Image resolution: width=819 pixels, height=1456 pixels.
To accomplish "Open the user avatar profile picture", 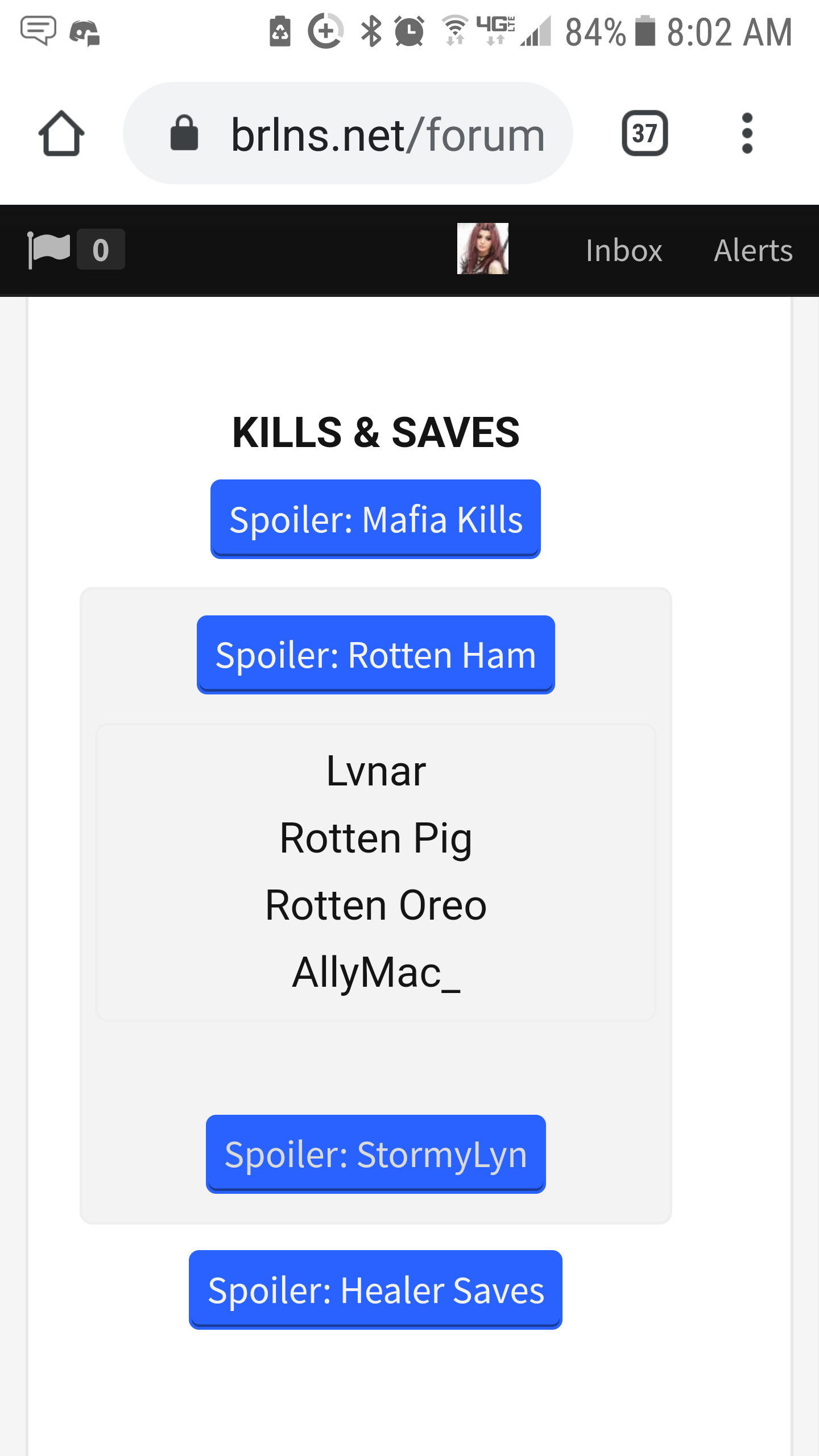I will [482, 249].
